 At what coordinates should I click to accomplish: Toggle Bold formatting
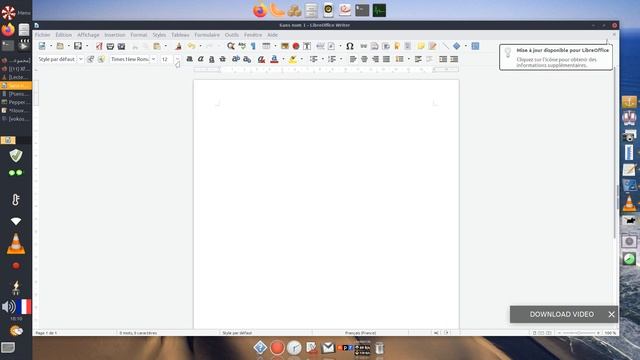pos(189,59)
